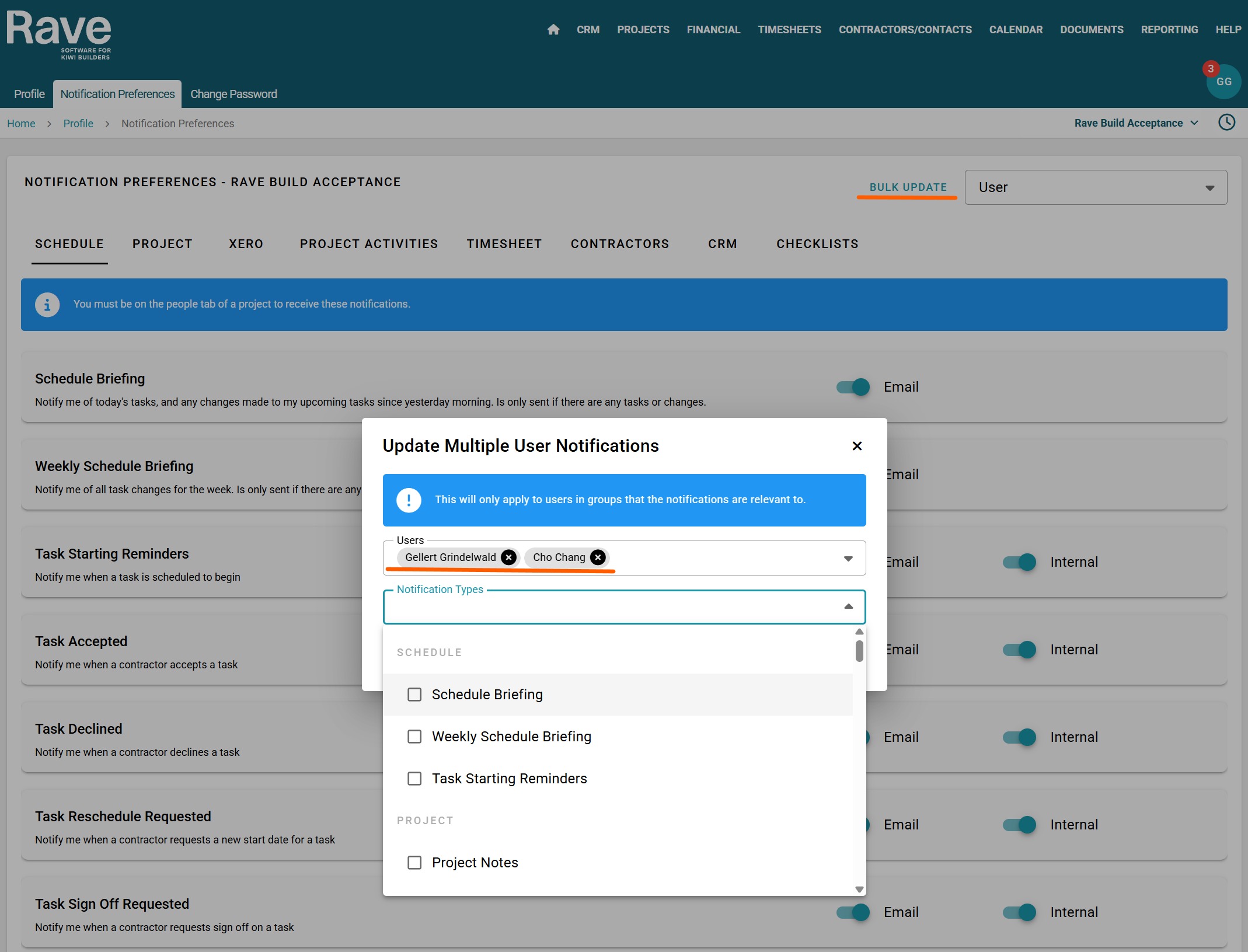1248x952 pixels.
Task: Click the PROJECT group header in list
Action: click(x=425, y=821)
